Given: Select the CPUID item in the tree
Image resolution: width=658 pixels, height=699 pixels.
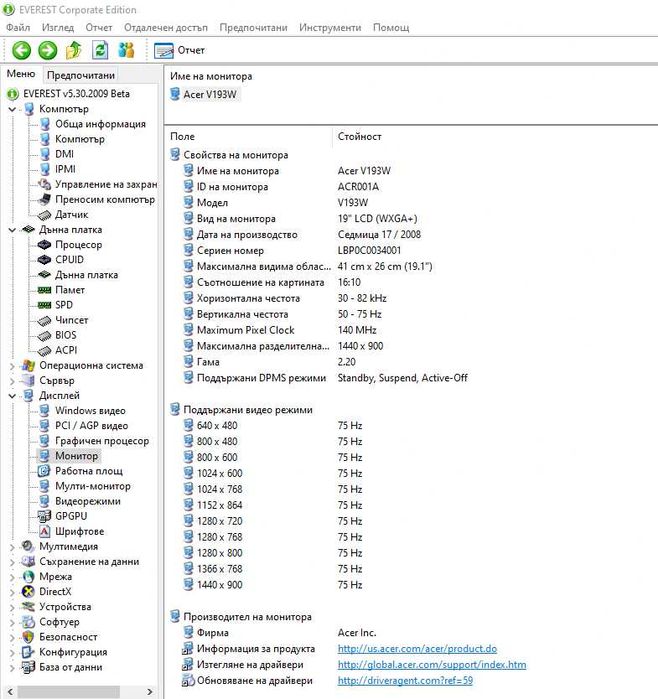Looking at the screenshot, I should coord(70,260).
